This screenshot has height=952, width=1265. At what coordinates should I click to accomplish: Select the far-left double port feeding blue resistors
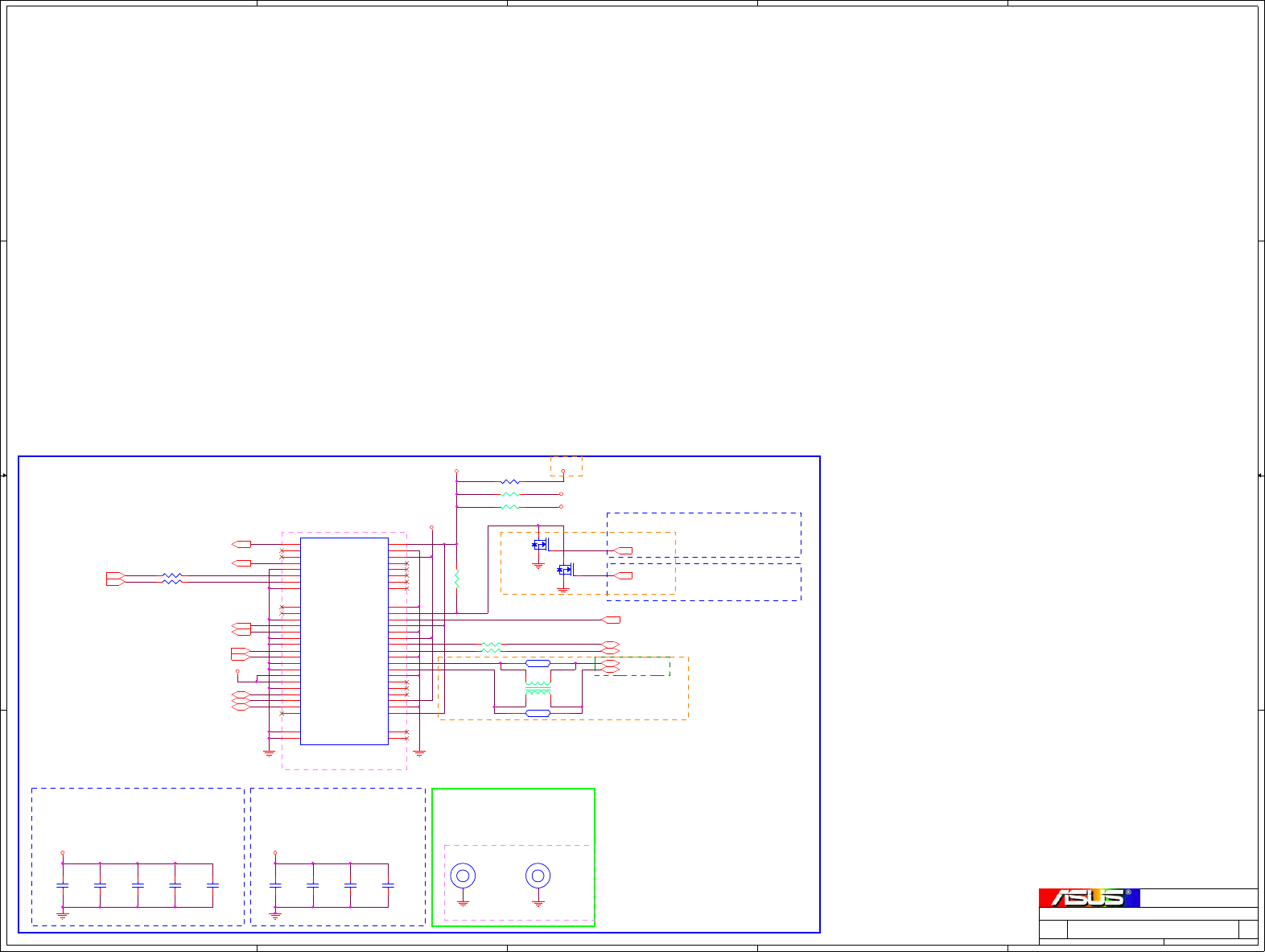(116, 578)
